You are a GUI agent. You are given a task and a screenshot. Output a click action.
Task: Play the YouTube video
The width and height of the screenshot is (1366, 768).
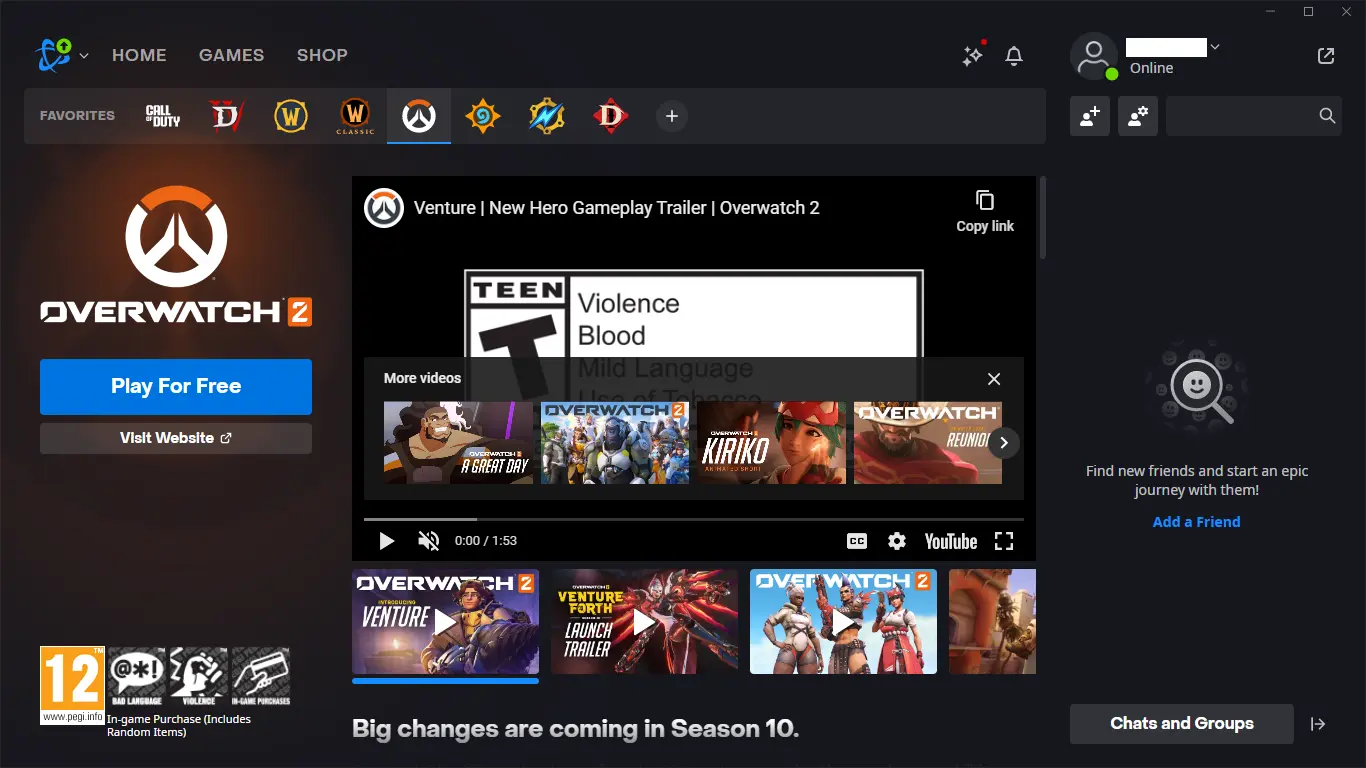(x=386, y=541)
